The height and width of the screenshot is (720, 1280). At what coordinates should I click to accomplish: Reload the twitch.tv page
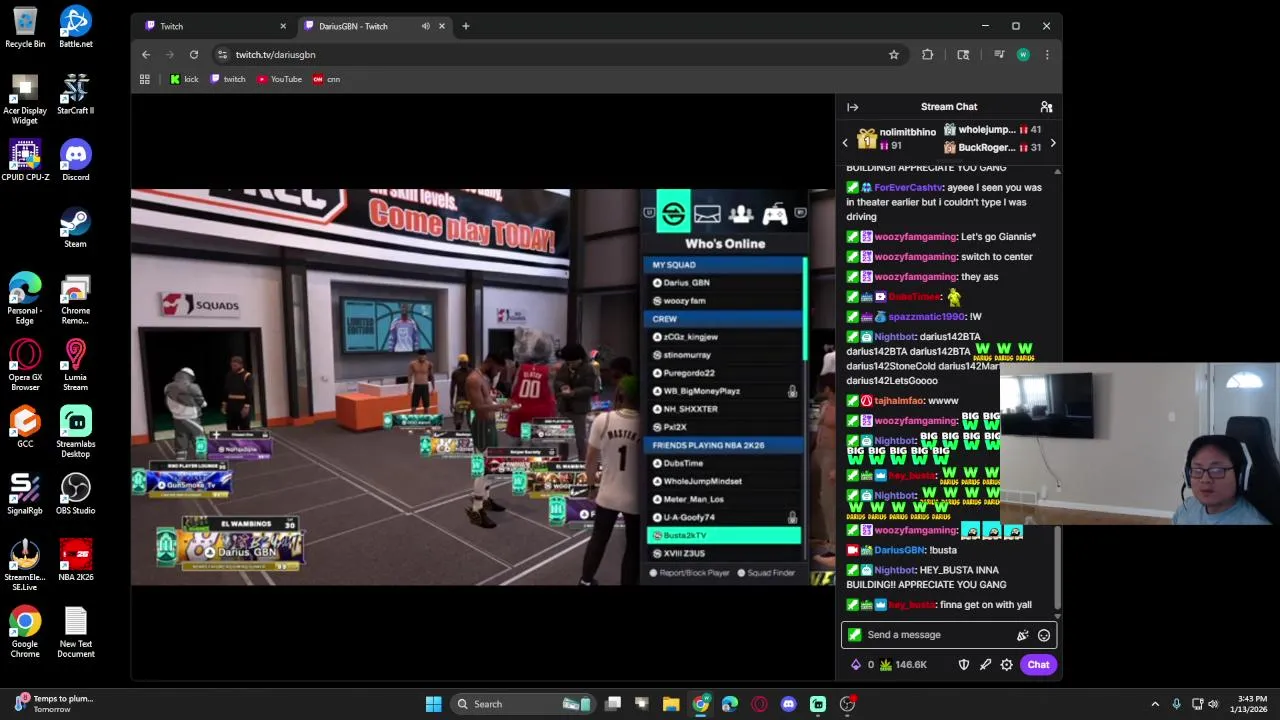coord(194,55)
